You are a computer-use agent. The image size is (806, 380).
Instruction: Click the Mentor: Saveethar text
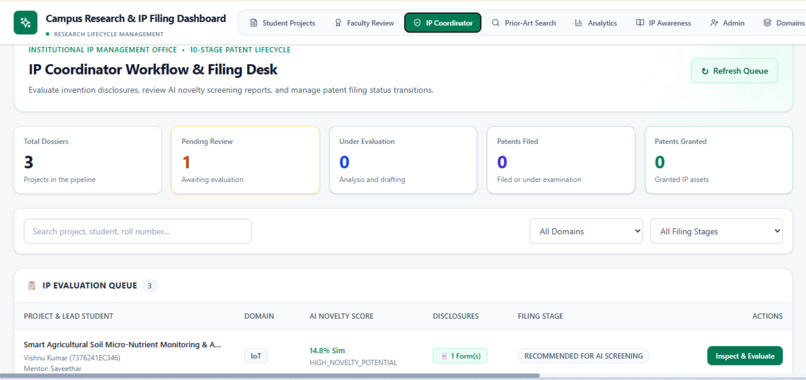52,369
